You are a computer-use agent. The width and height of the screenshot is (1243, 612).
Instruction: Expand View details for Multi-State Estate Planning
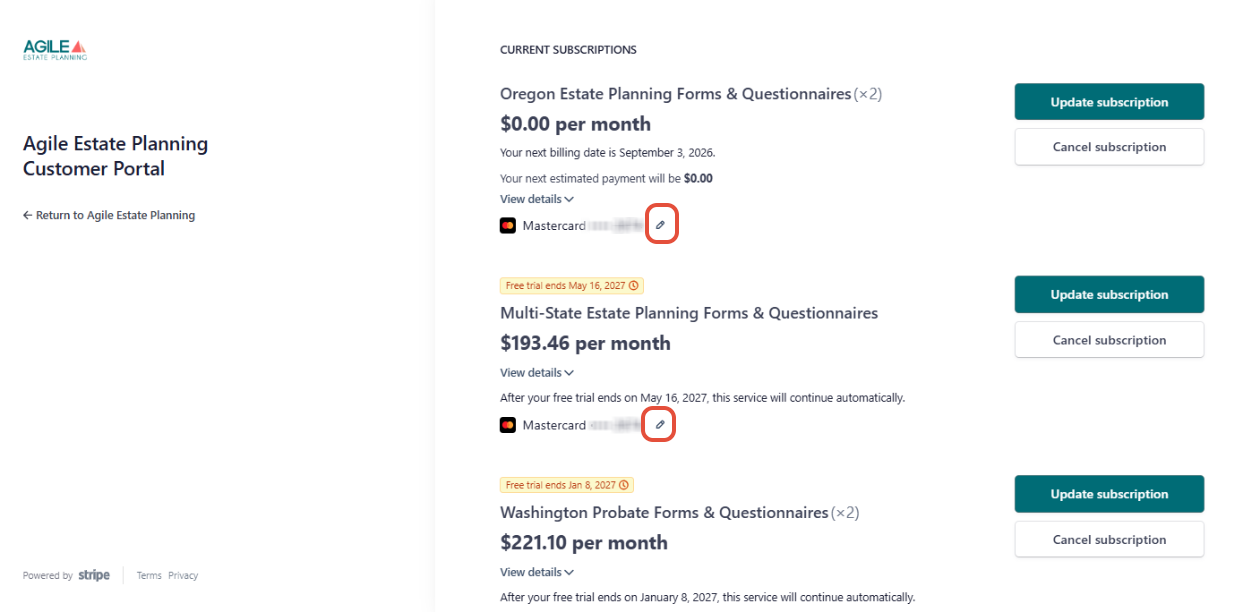pyautogui.click(x=537, y=373)
